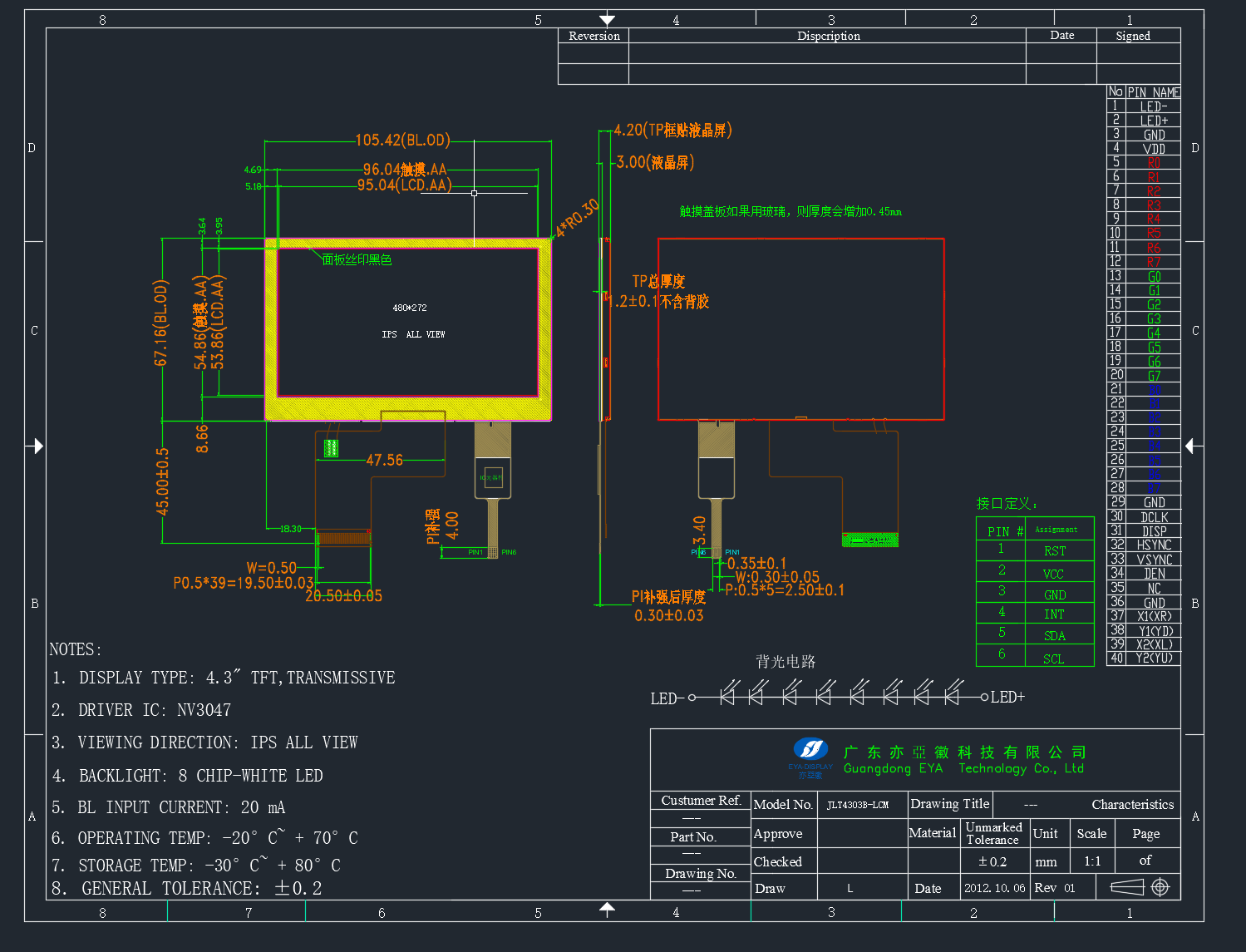This screenshot has height=952, width=1246.
Task: Click the 面板丝印黑色 leader annotation
Action: point(357,259)
